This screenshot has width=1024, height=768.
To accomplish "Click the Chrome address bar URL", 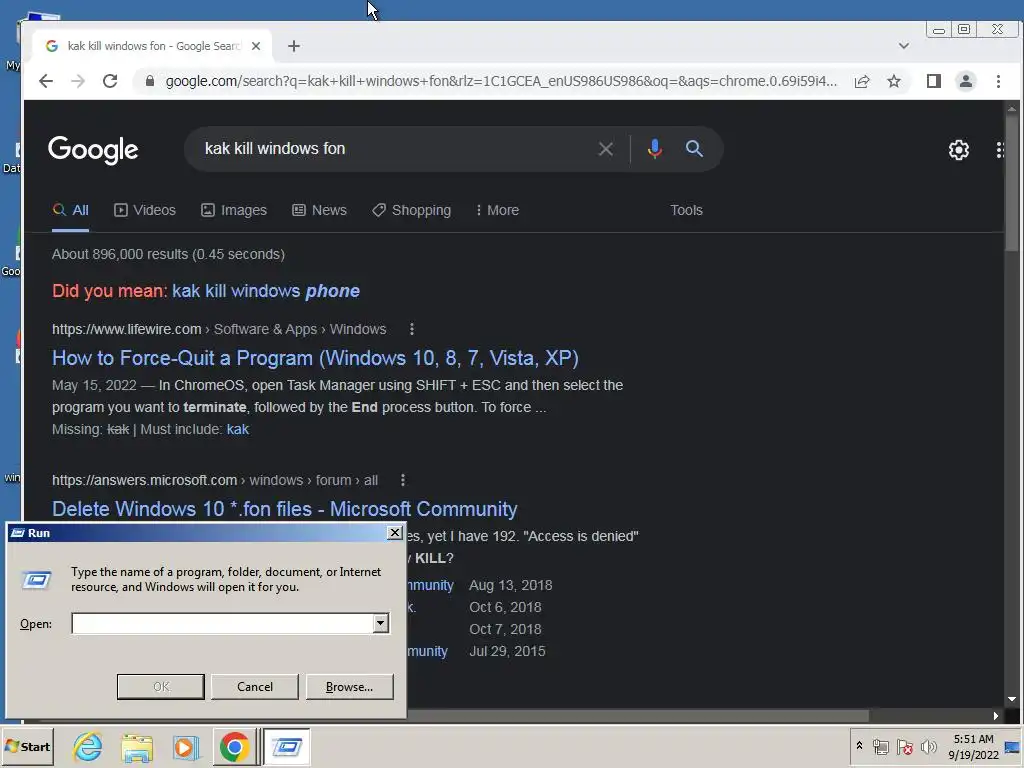I will click(x=501, y=81).
